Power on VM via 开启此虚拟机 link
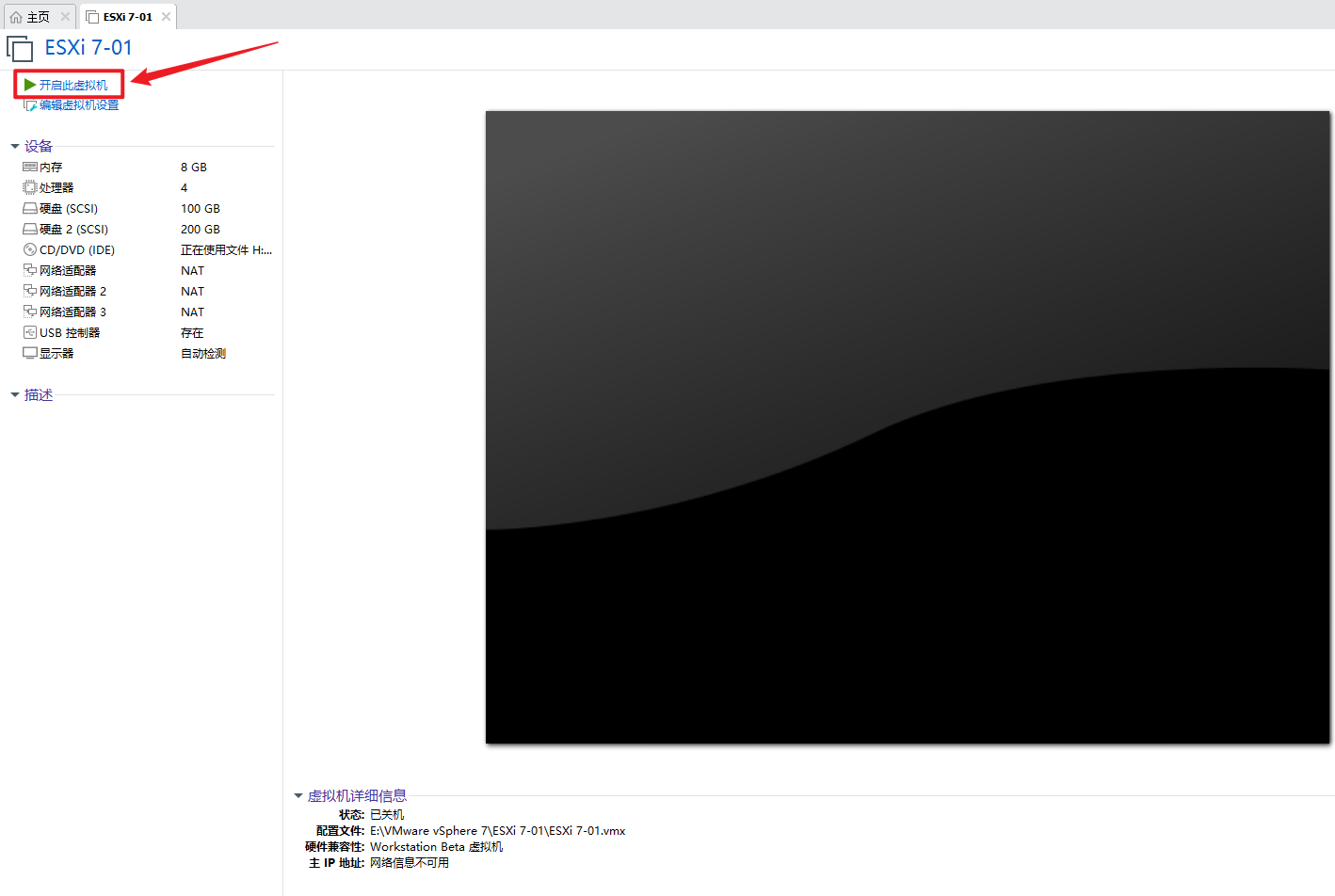Screen dimensions: 1335x896 [x=73, y=85]
